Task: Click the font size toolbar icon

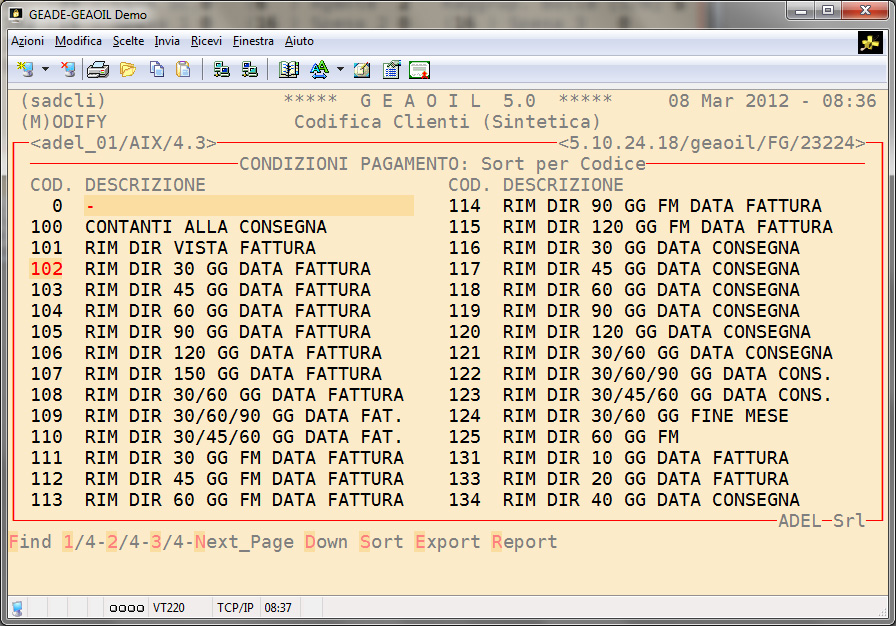Action: point(319,69)
